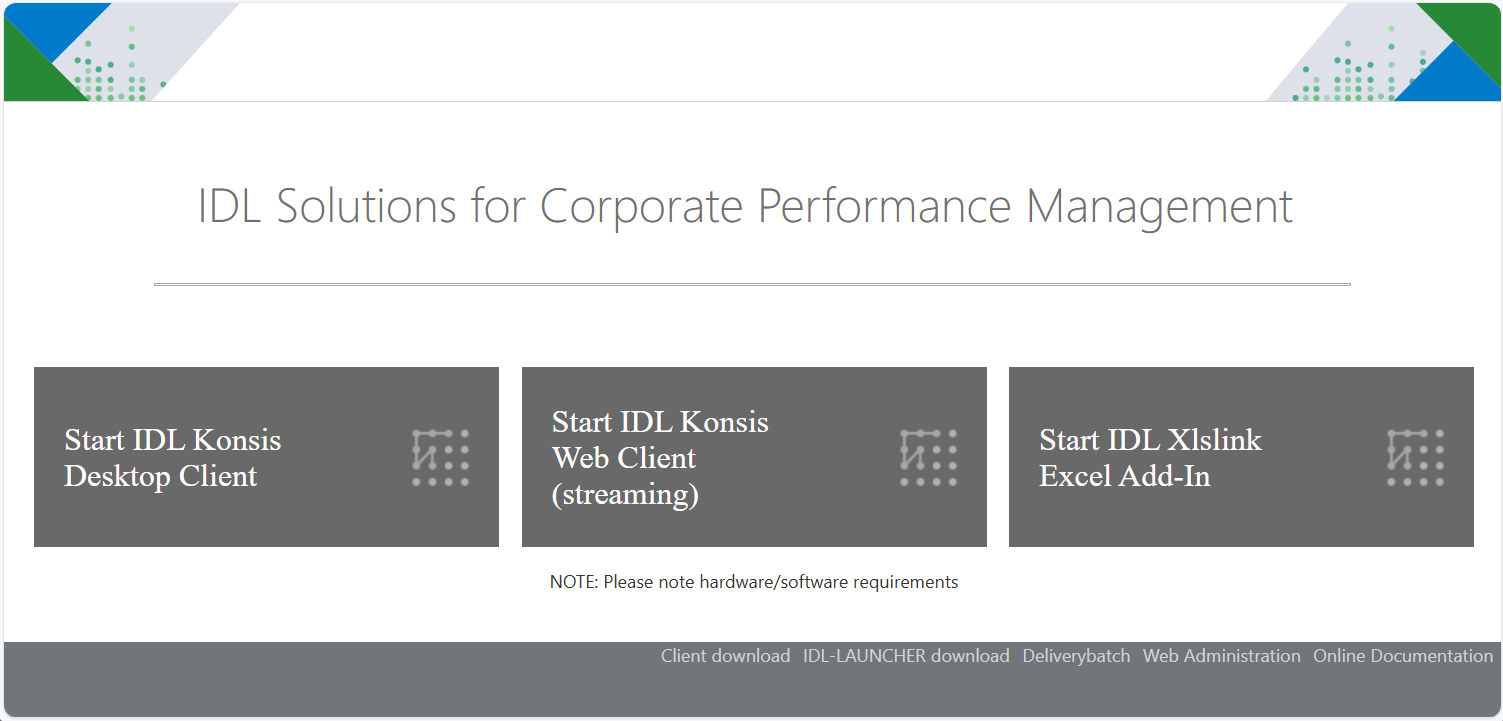1503x721 pixels.
Task: Click the grid icon on Desktop Client tile
Action: (x=440, y=458)
